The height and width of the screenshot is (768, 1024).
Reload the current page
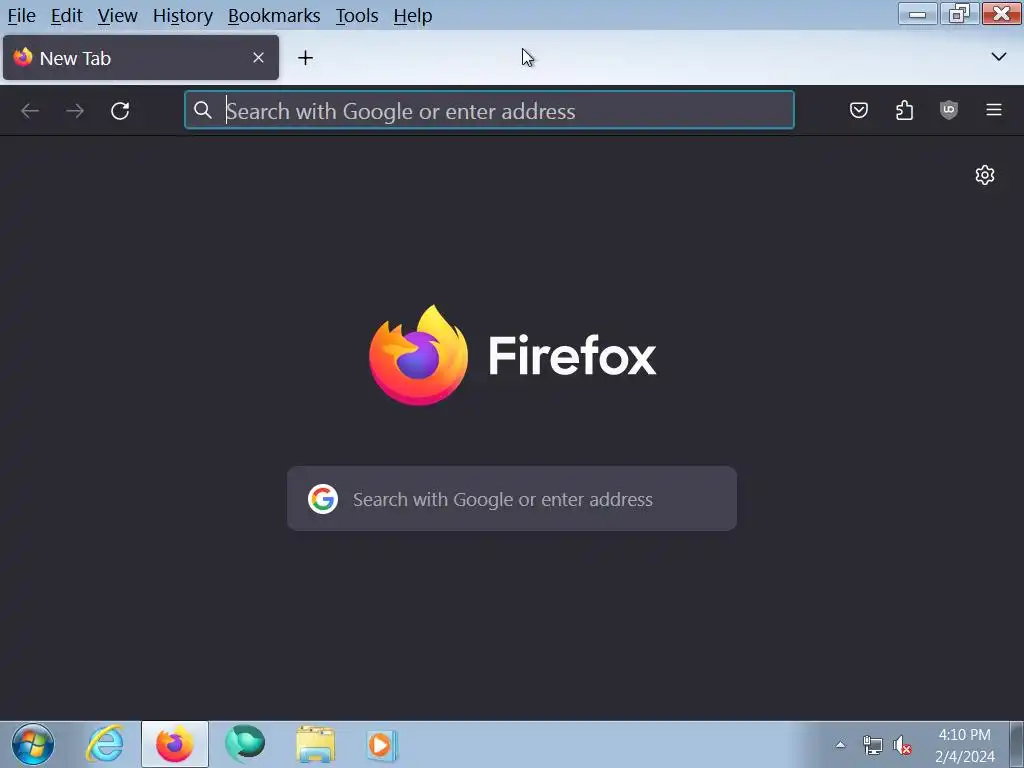tap(120, 110)
